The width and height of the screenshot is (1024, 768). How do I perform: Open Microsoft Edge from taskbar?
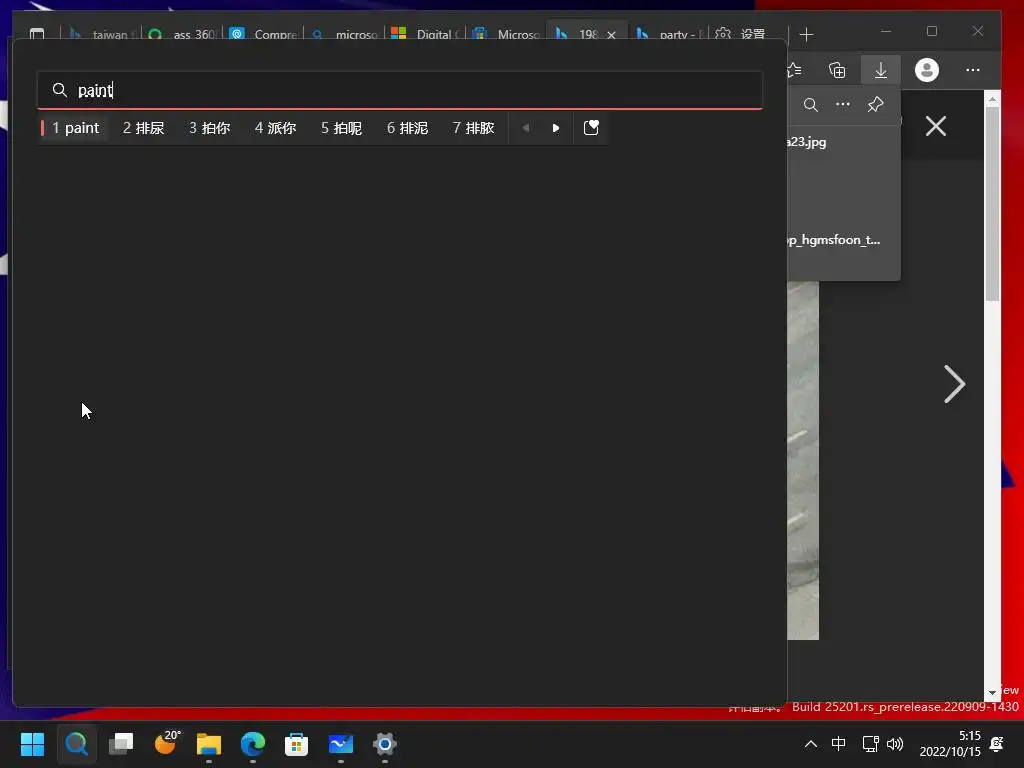point(253,744)
